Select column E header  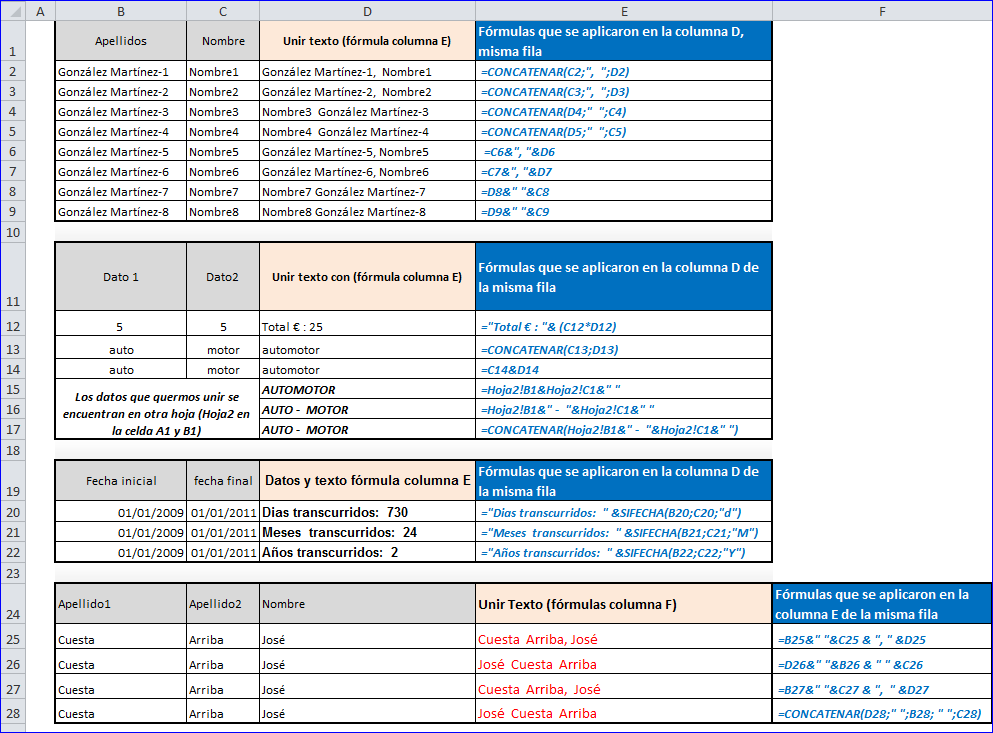[x=624, y=11]
